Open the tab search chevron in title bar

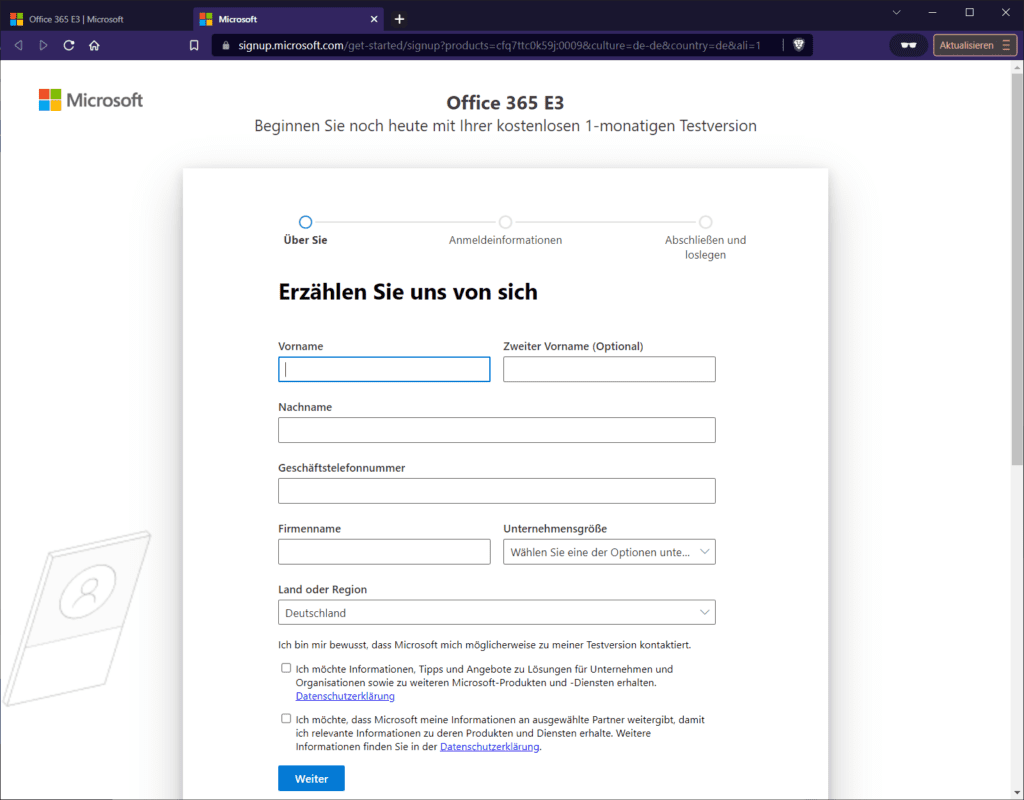point(897,12)
